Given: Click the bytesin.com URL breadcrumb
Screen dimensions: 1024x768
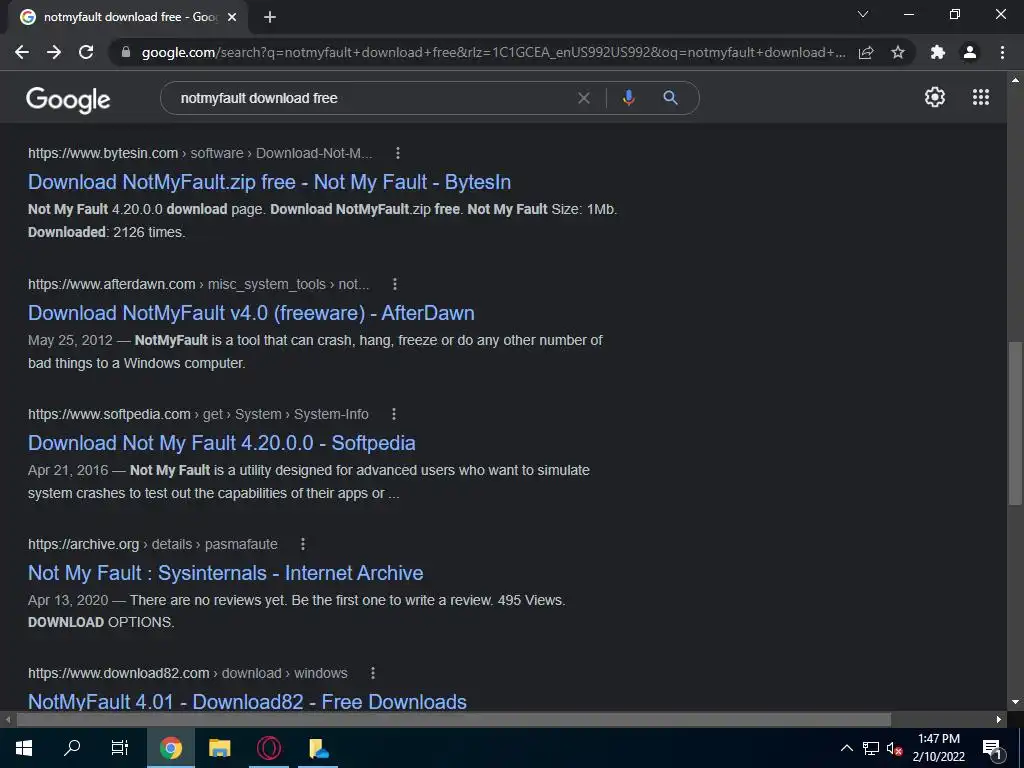Looking at the screenshot, I should [200, 153].
